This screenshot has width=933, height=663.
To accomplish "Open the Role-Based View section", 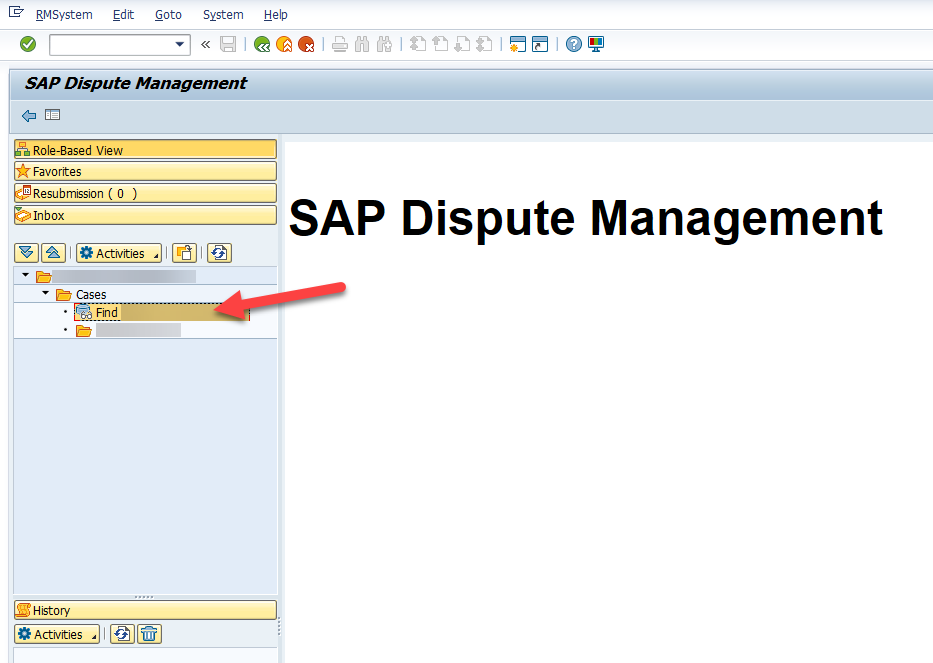I will point(145,149).
